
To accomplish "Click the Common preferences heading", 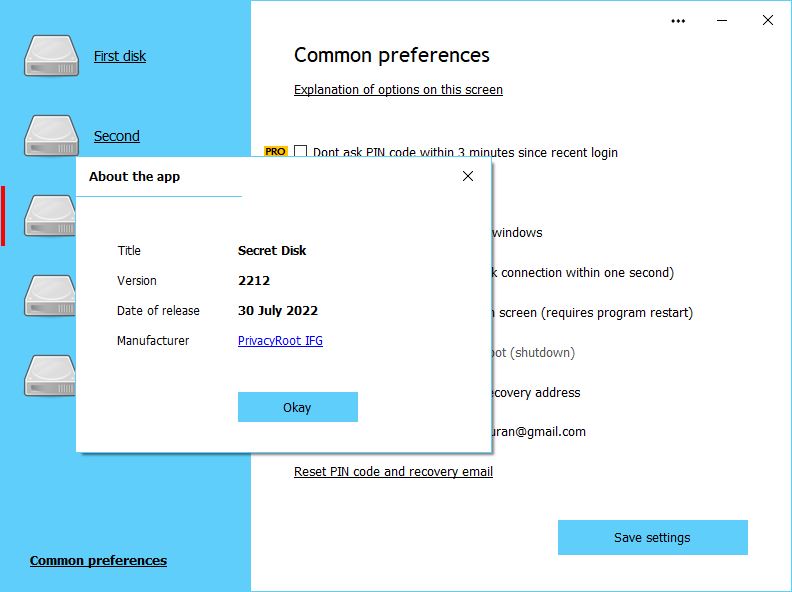I will point(392,55).
